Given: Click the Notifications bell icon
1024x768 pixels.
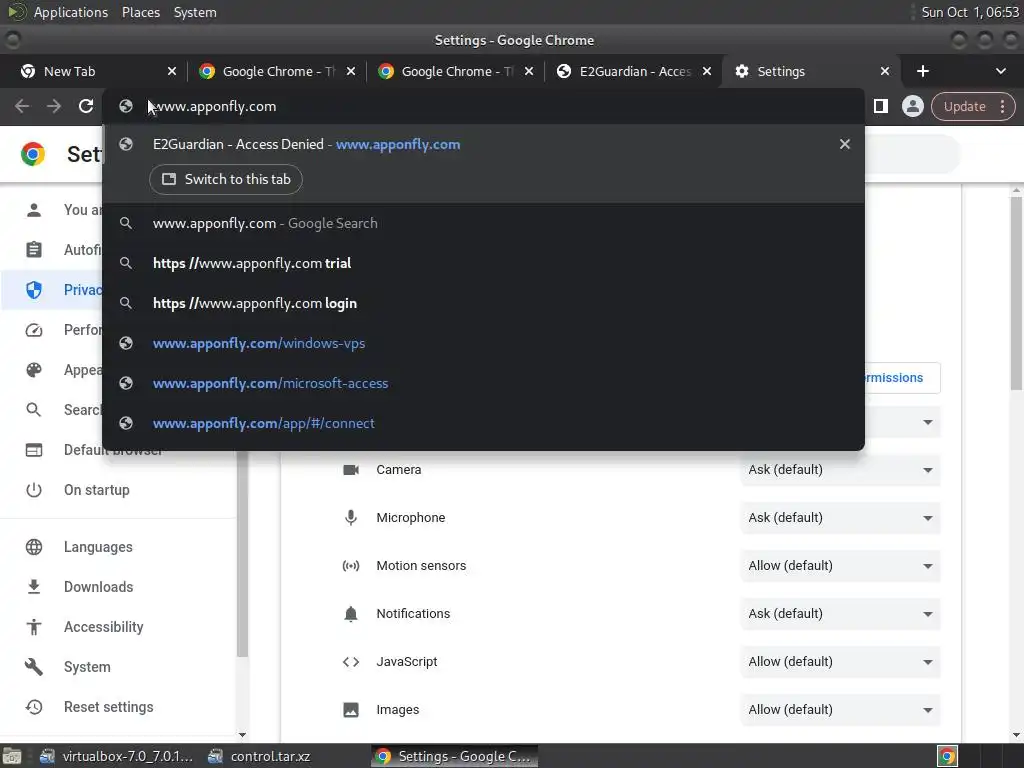Looking at the screenshot, I should pyautogui.click(x=351, y=614).
